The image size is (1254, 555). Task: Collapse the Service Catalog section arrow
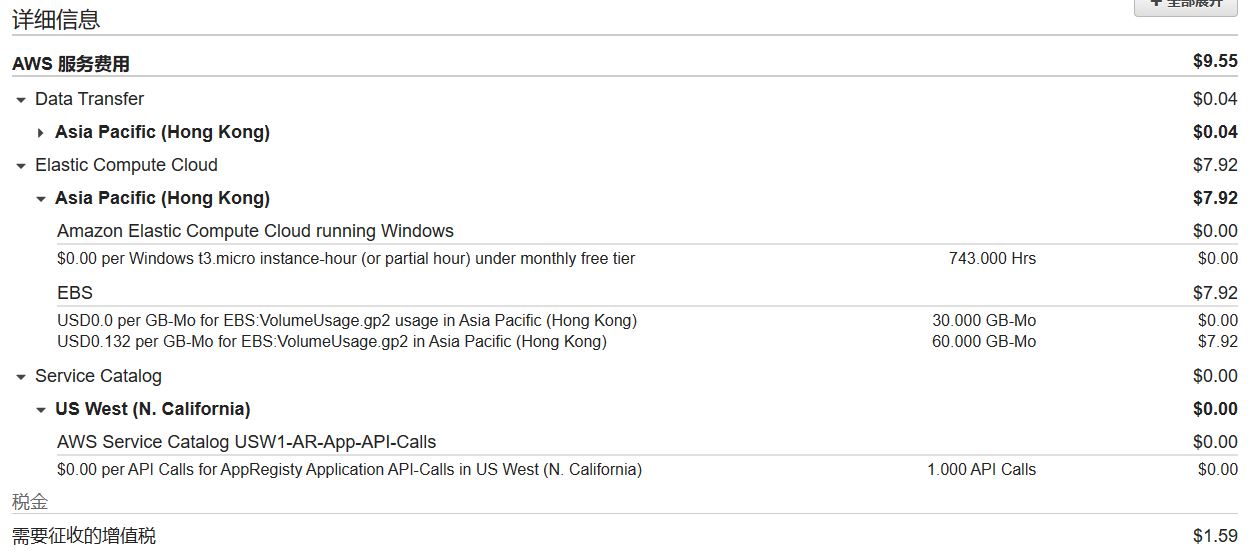(x=21, y=377)
